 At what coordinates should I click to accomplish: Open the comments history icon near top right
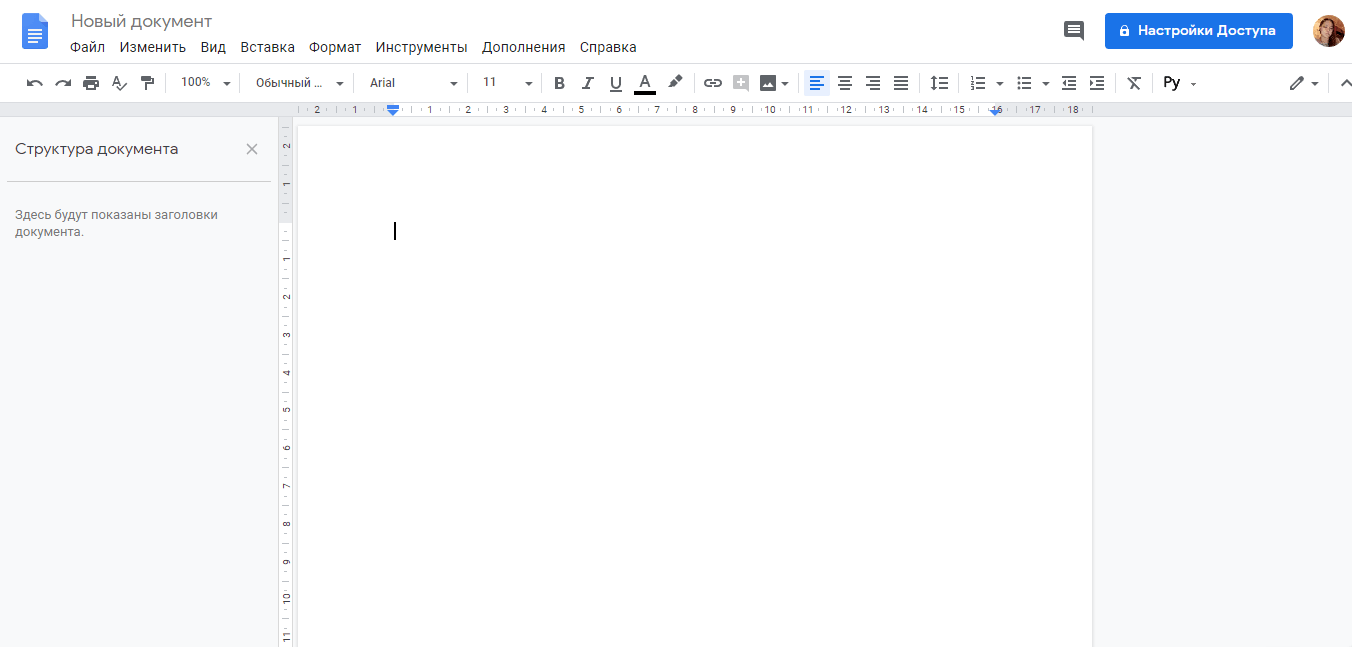1073,30
